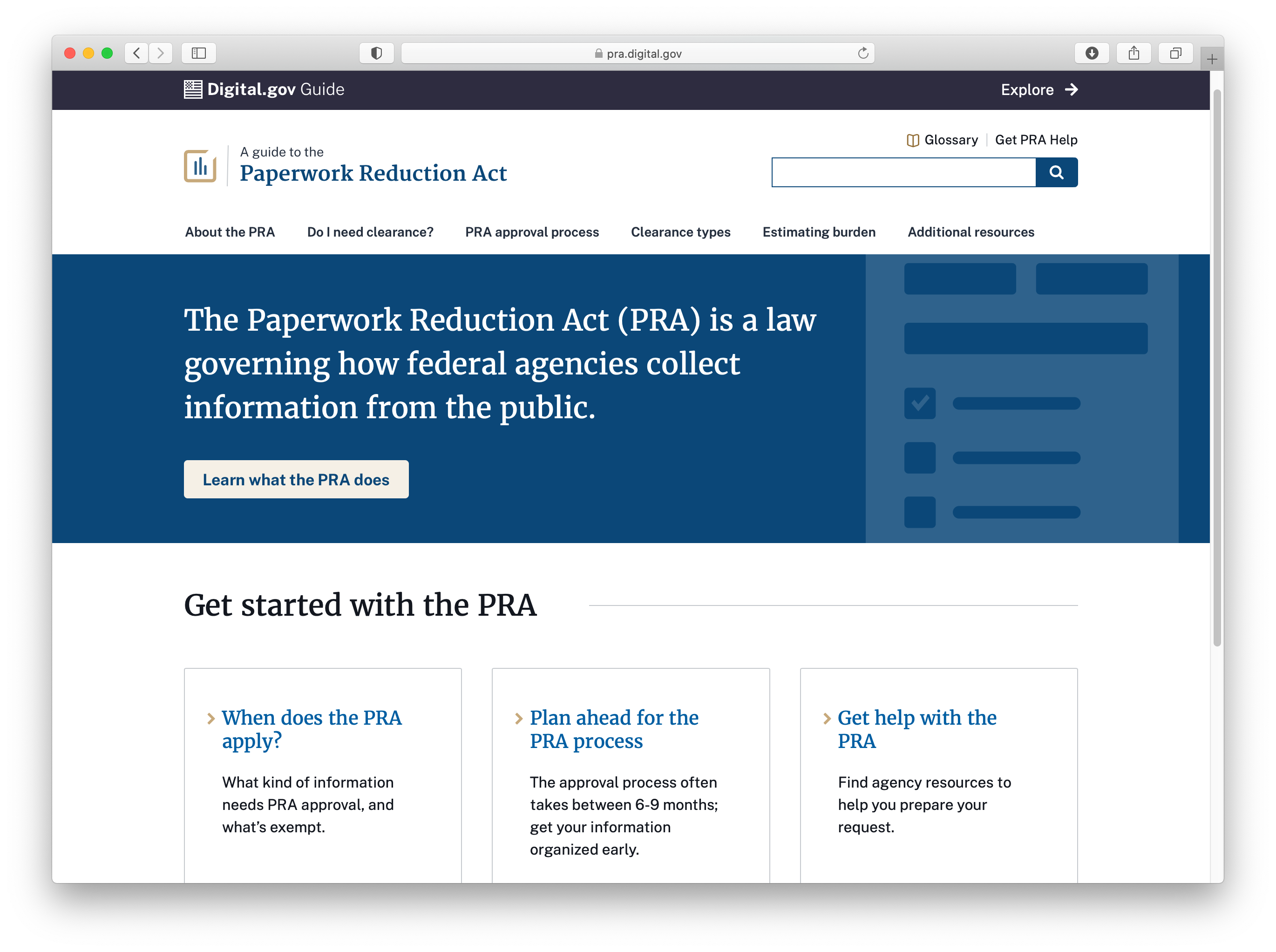
Task: Toggle the browser sidebar icon
Action: (199, 53)
